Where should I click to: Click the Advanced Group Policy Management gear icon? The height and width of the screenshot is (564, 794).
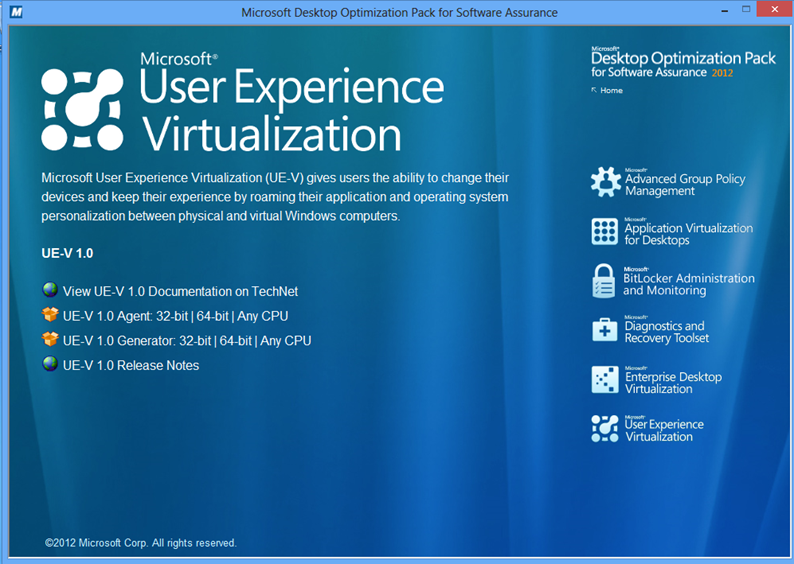(605, 182)
